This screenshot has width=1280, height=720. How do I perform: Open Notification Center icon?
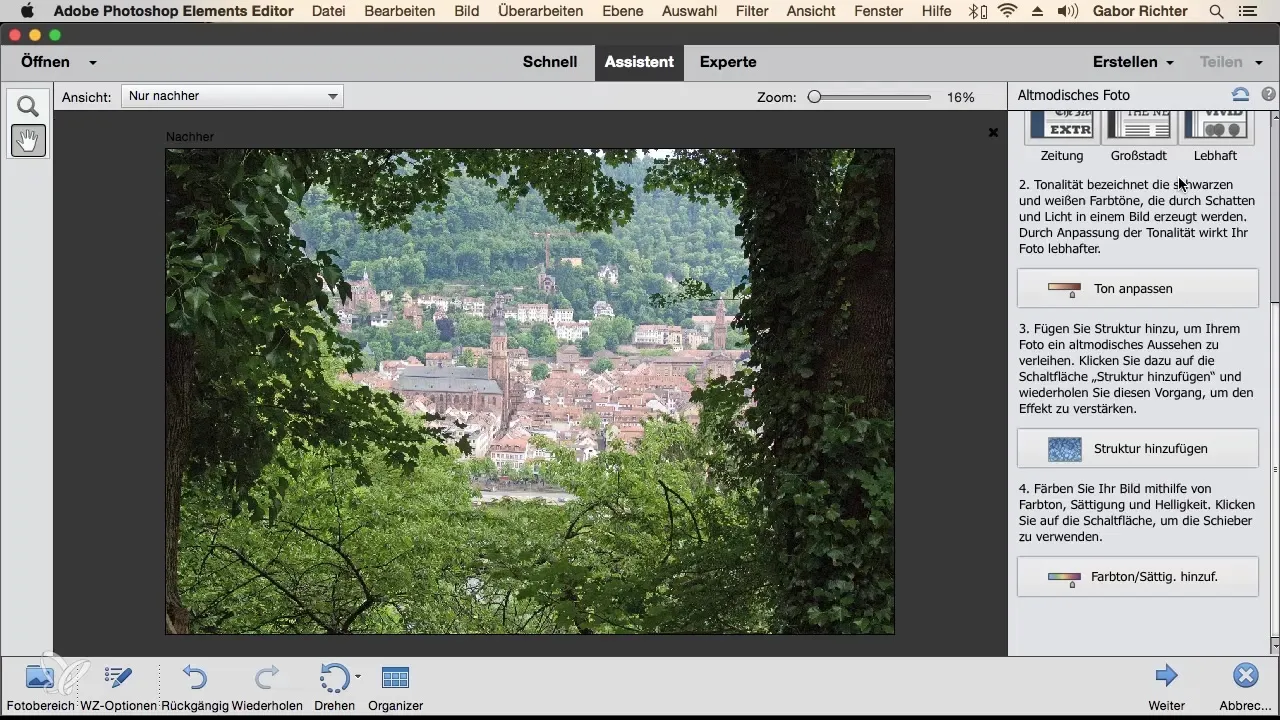pyautogui.click(x=1248, y=12)
